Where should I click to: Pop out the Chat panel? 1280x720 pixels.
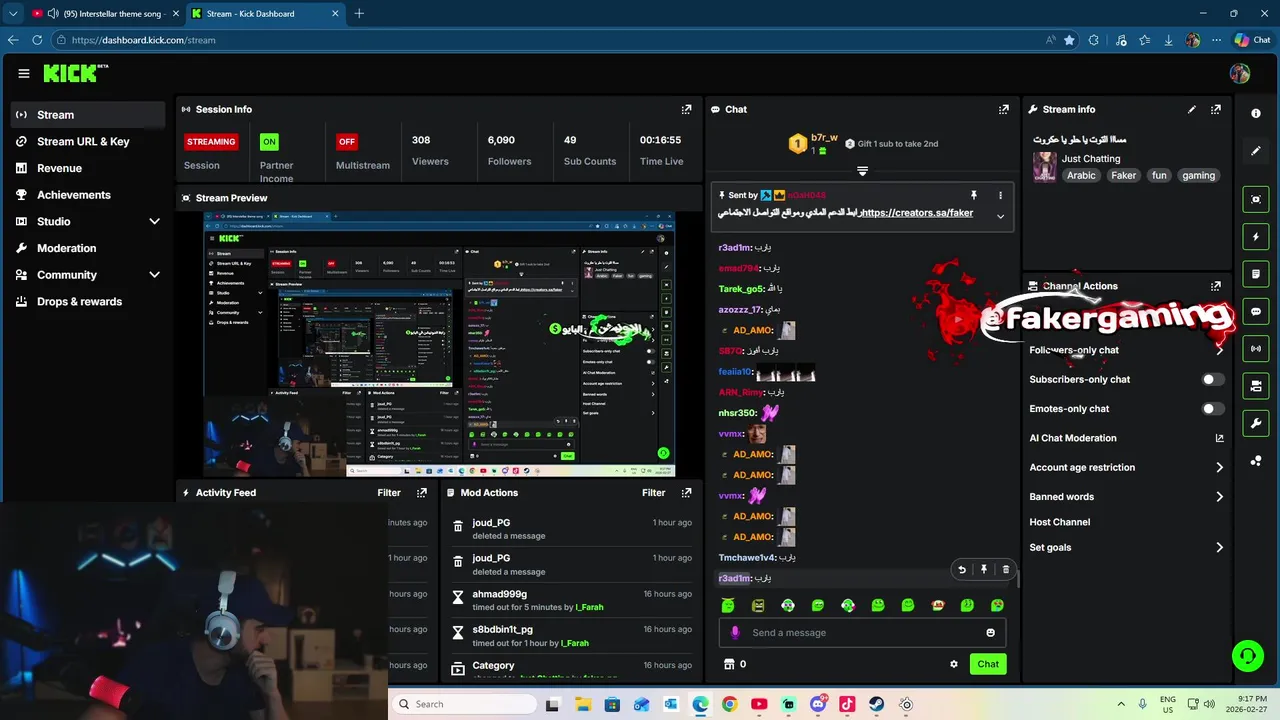(1004, 109)
